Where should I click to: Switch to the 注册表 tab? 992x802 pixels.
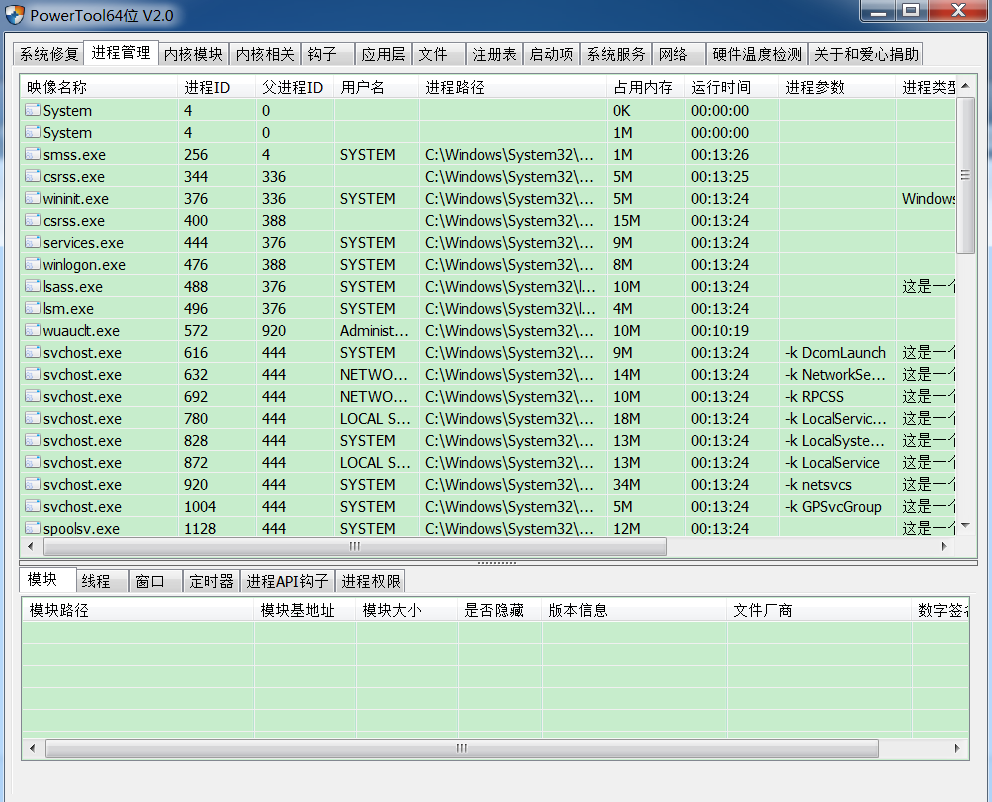[x=494, y=54]
